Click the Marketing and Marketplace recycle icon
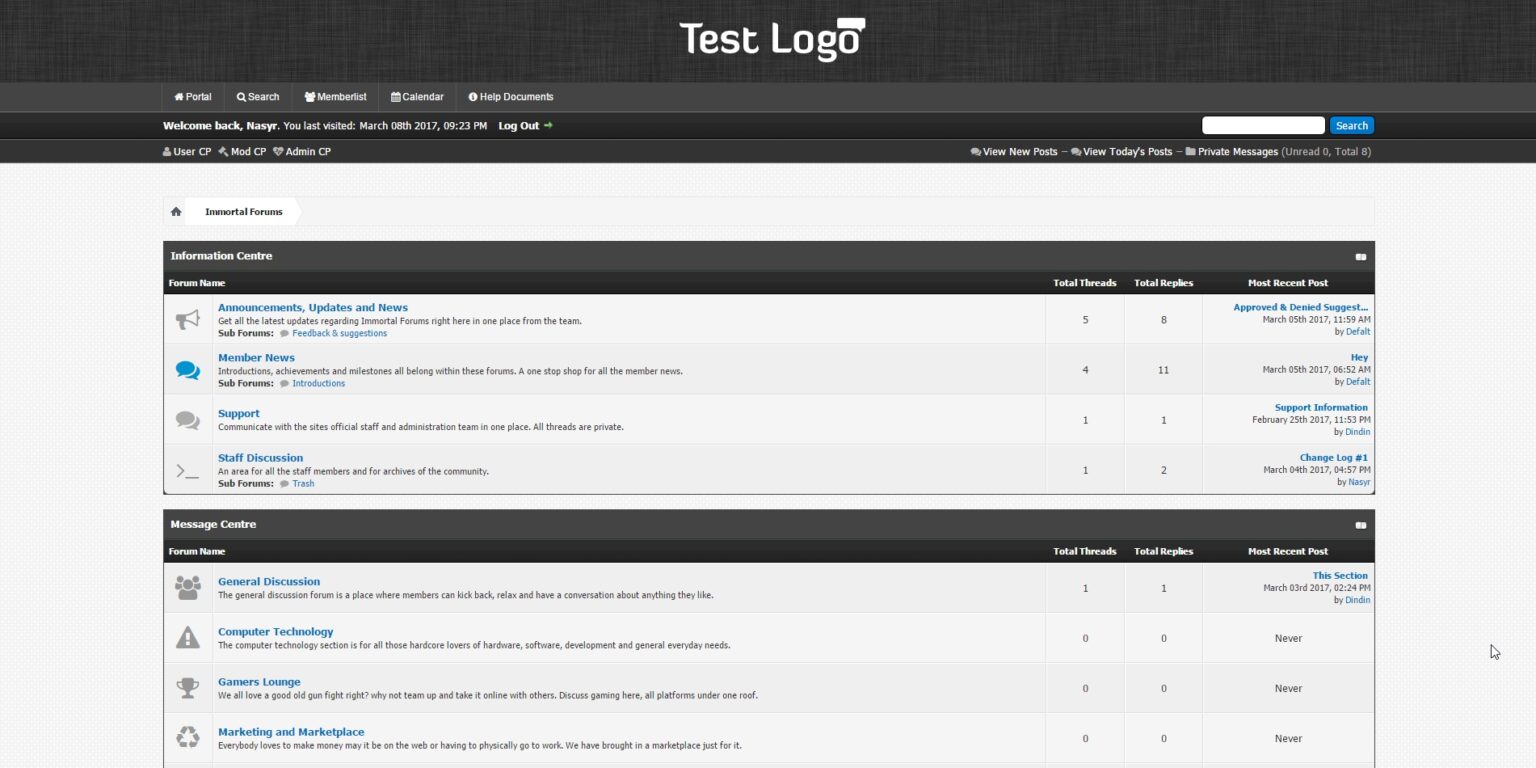1536x768 pixels. tap(188, 737)
